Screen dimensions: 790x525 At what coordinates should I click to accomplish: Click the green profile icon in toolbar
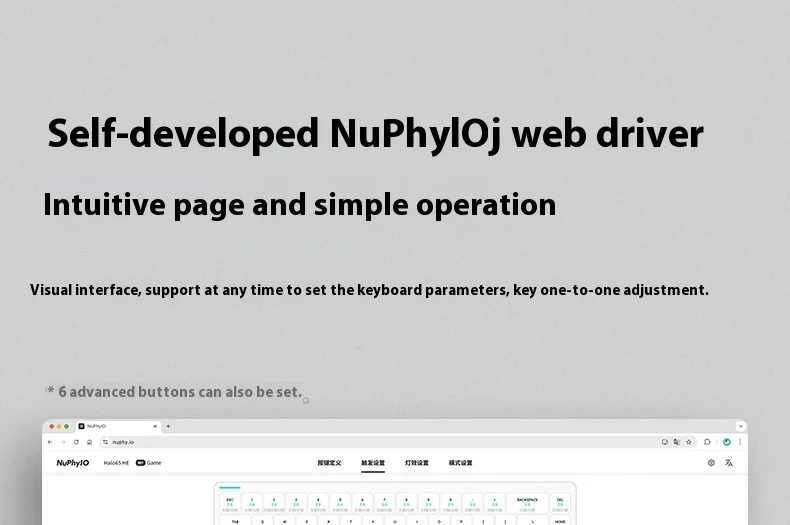tap(727, 442)
